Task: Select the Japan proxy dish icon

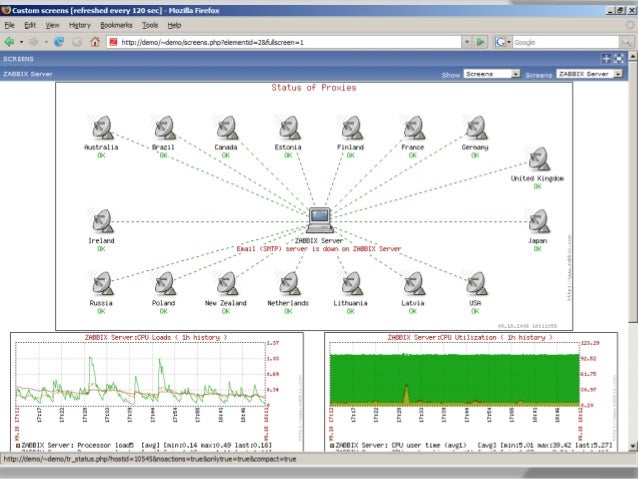Action: (x=538, y=221)
